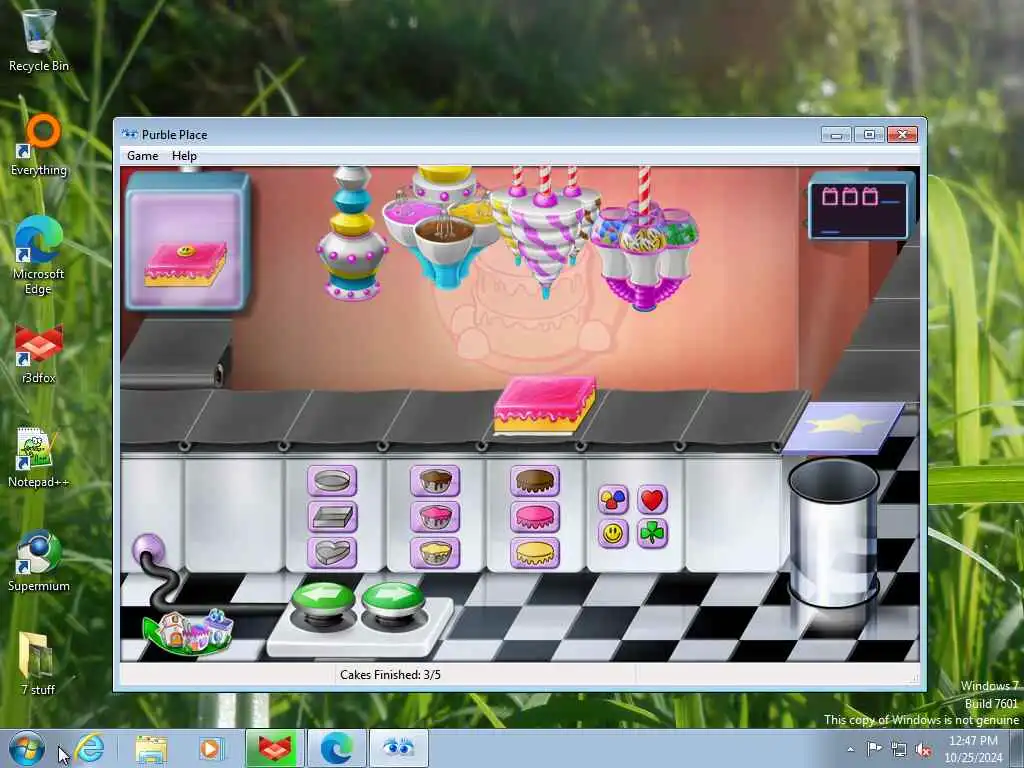
Task: Pick the pink icing option
Action: point(535,517)
